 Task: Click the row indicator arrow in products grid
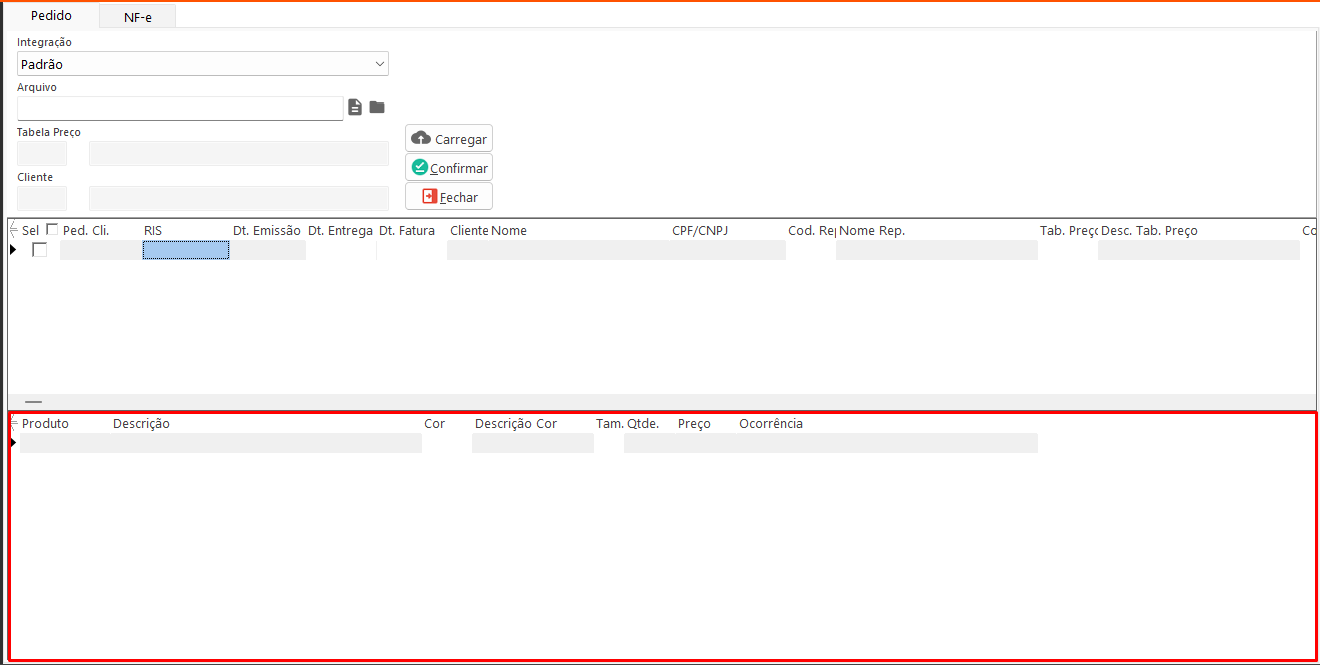pyautogui.click(x=13, y=442)
